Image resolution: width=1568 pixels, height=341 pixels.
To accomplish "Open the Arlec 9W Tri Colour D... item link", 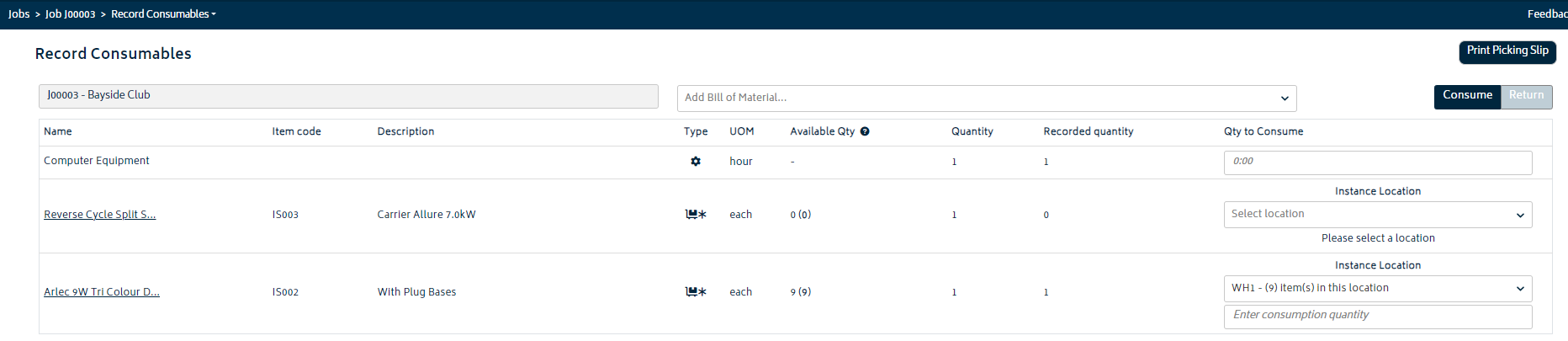I will point(102,292).
